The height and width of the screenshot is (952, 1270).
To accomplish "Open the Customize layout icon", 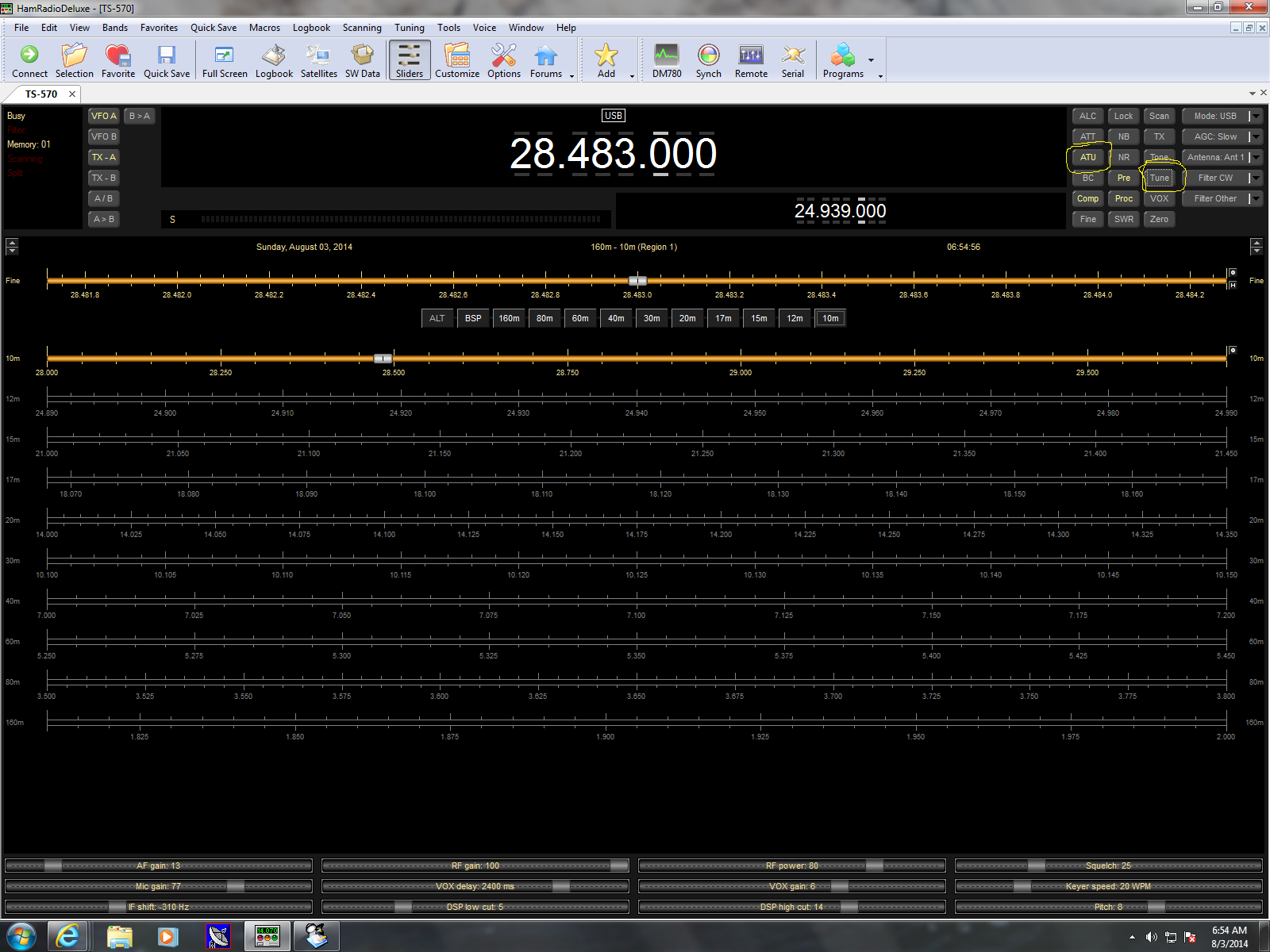I will pos(457,61).
